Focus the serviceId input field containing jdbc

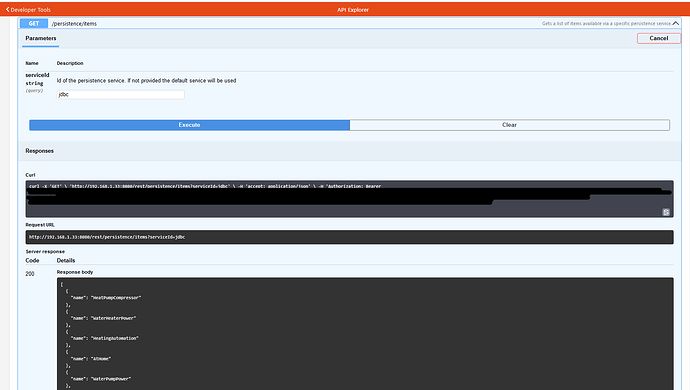pyautogui.click(x=121, y=94)
